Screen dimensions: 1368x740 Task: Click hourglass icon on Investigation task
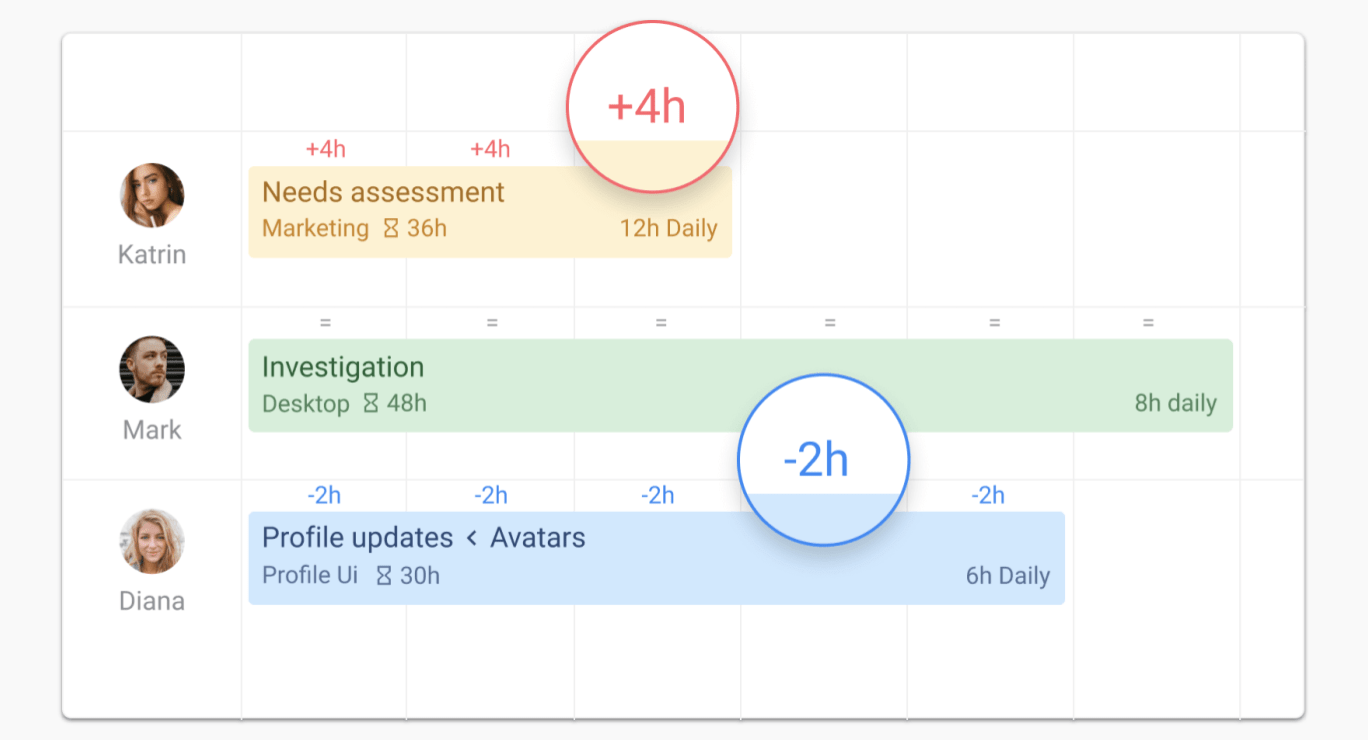coord(371,404)
